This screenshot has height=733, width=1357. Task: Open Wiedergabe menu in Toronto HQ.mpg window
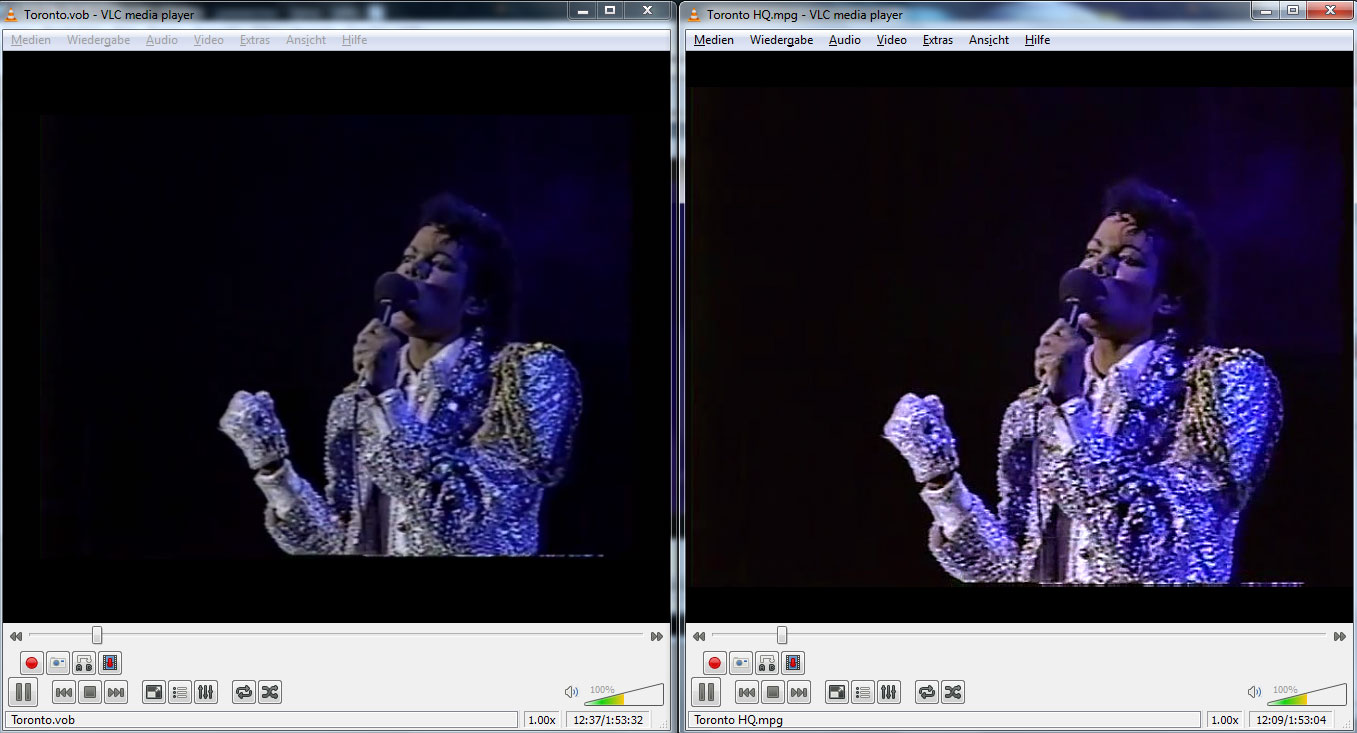(x=781, y=40)
